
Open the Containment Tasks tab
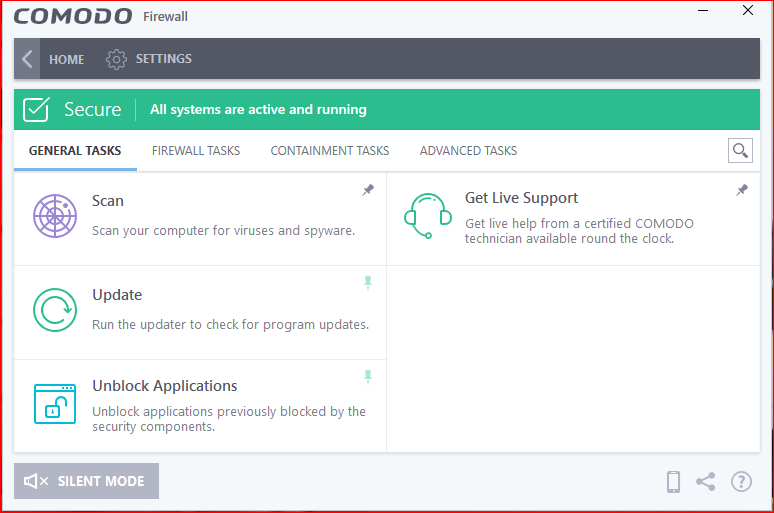[330, 151]
